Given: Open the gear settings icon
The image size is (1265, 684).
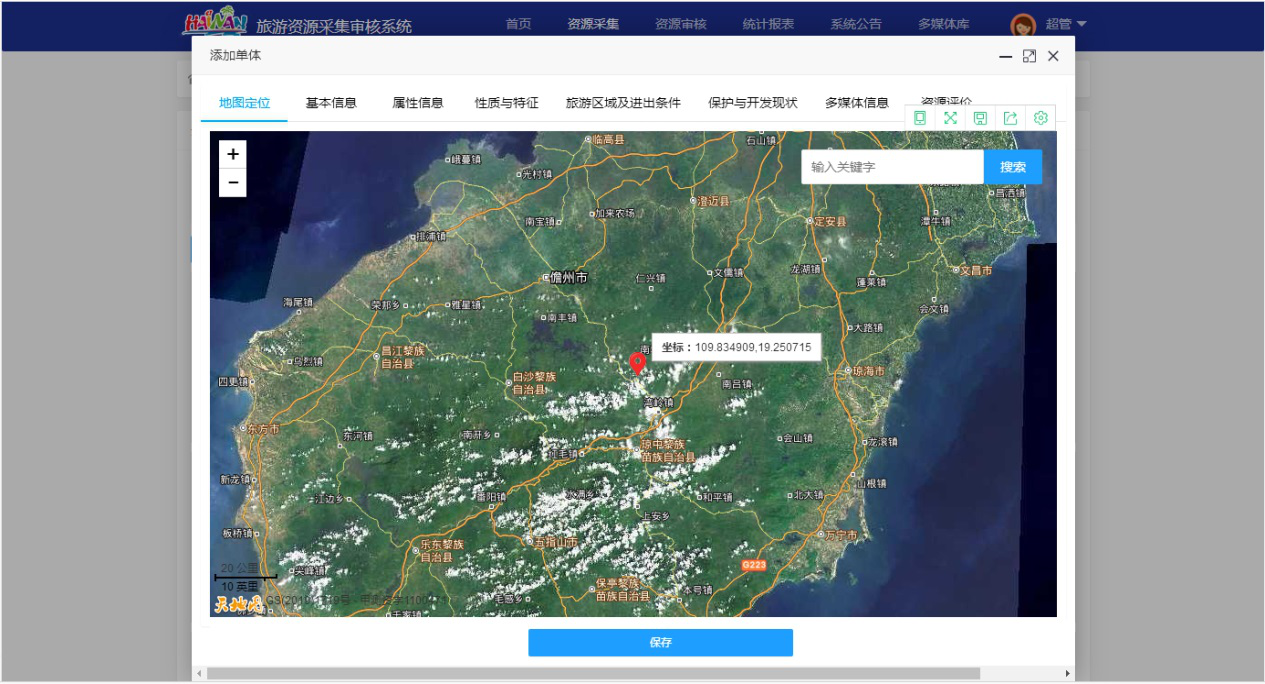Looking at the screenshot, I should point(1040,118).
